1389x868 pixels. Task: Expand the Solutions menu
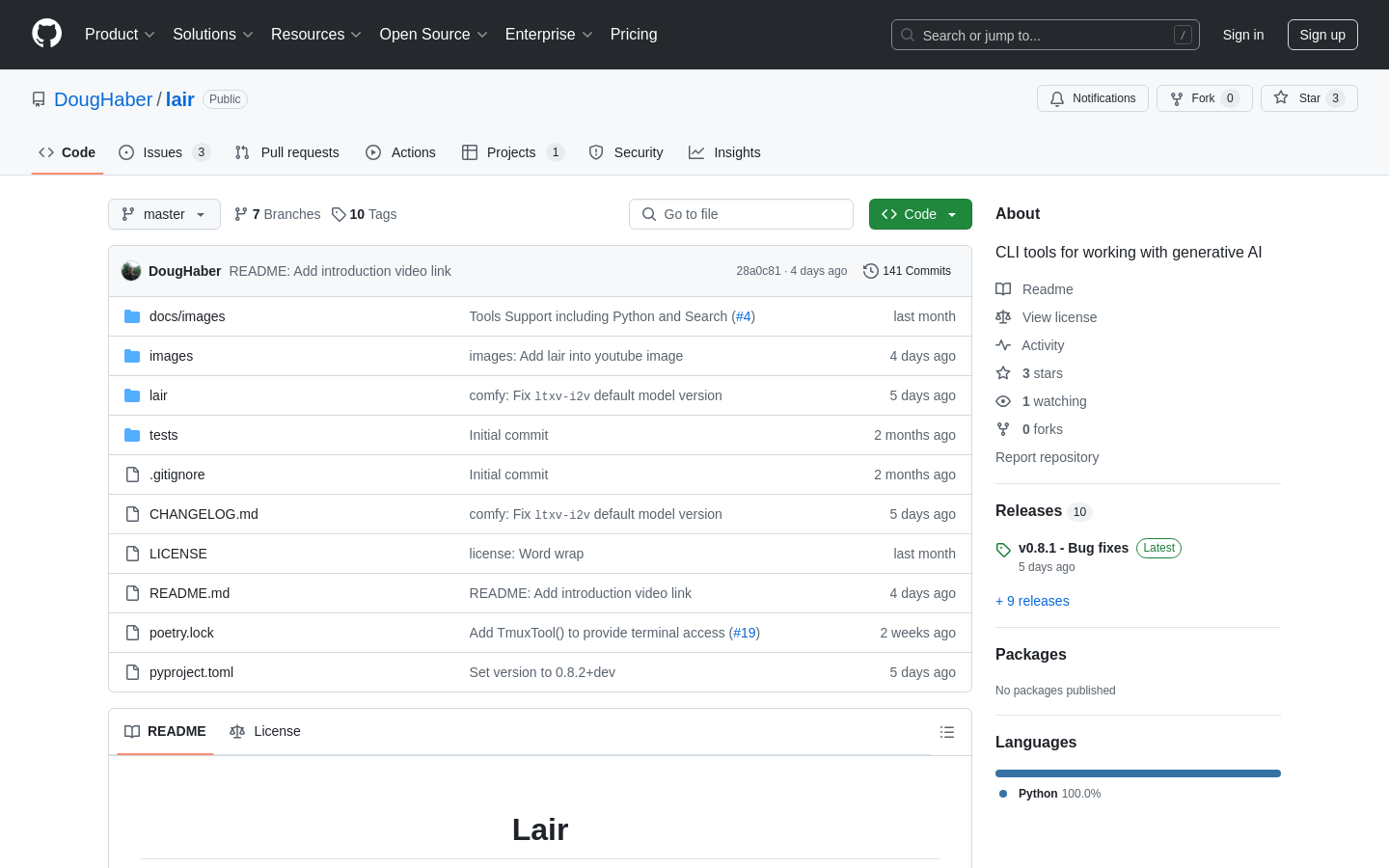pyautogui.click(x=213, y=35)
